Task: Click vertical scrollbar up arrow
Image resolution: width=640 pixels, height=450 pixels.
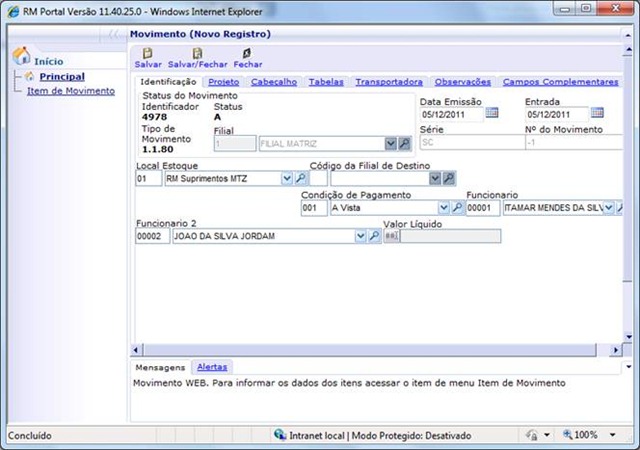Action: point(628,50)
